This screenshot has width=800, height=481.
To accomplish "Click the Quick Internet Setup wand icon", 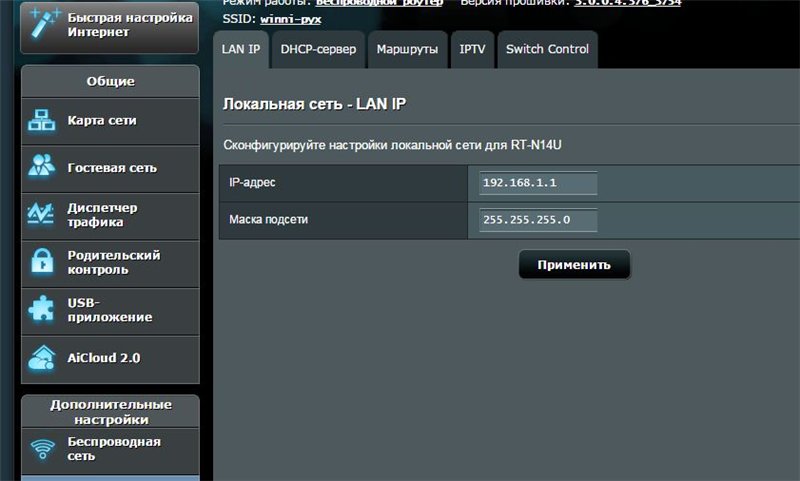I will (42, 22).
